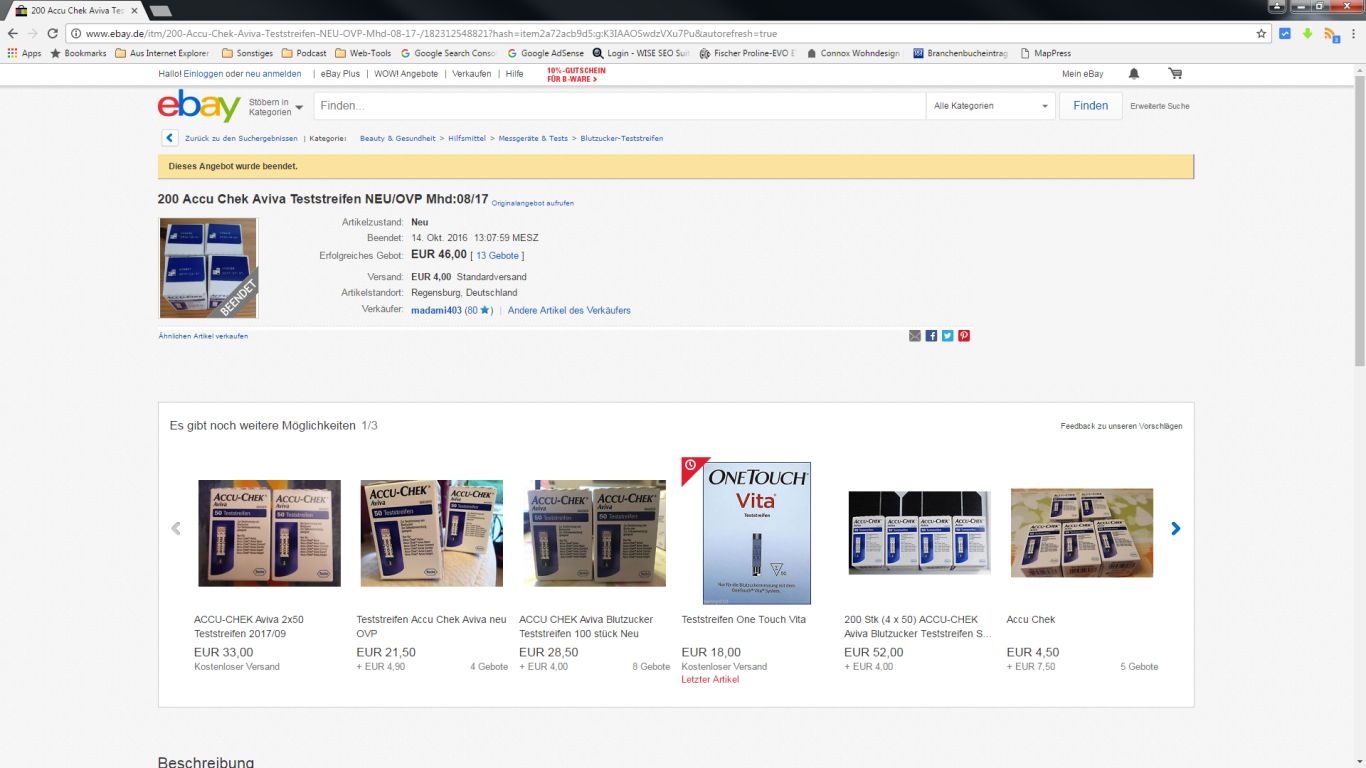This screenshot has width=1366, height=768.
Task: Open the eBay shopping cart icon
Action: tap(1175, 74)
